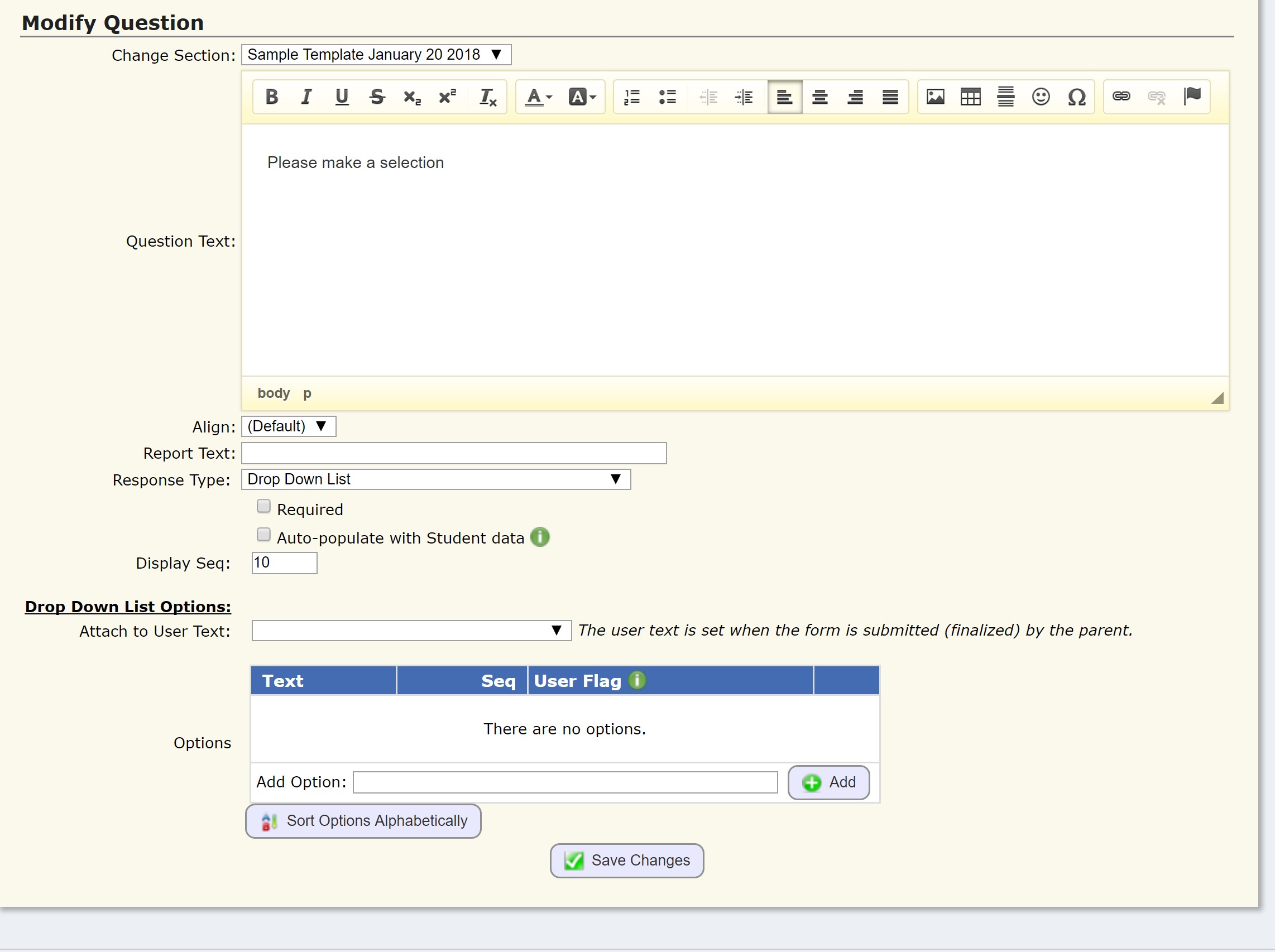The image size is (1275, 952).
Task: Center align the question text
Action: (819, 97)
